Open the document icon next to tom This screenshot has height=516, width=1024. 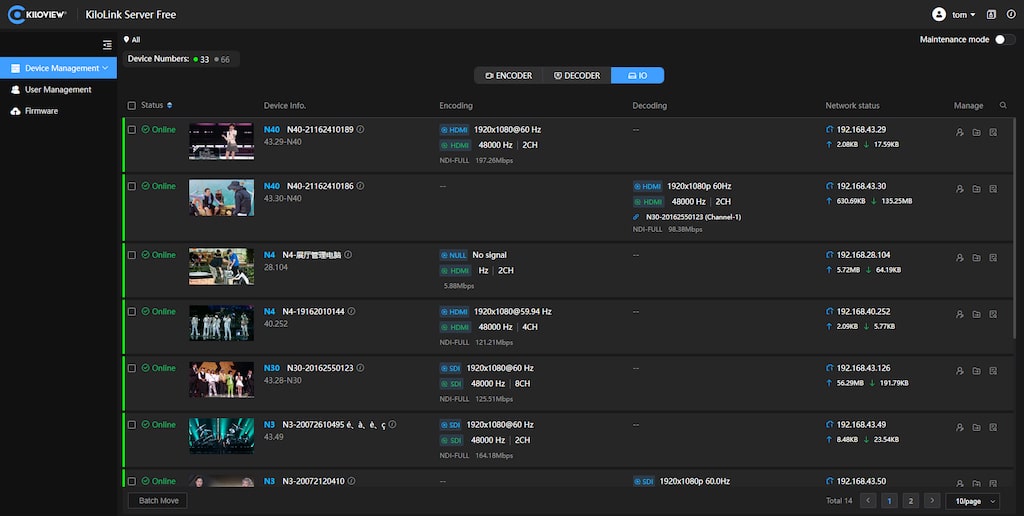tap(991, 15)
